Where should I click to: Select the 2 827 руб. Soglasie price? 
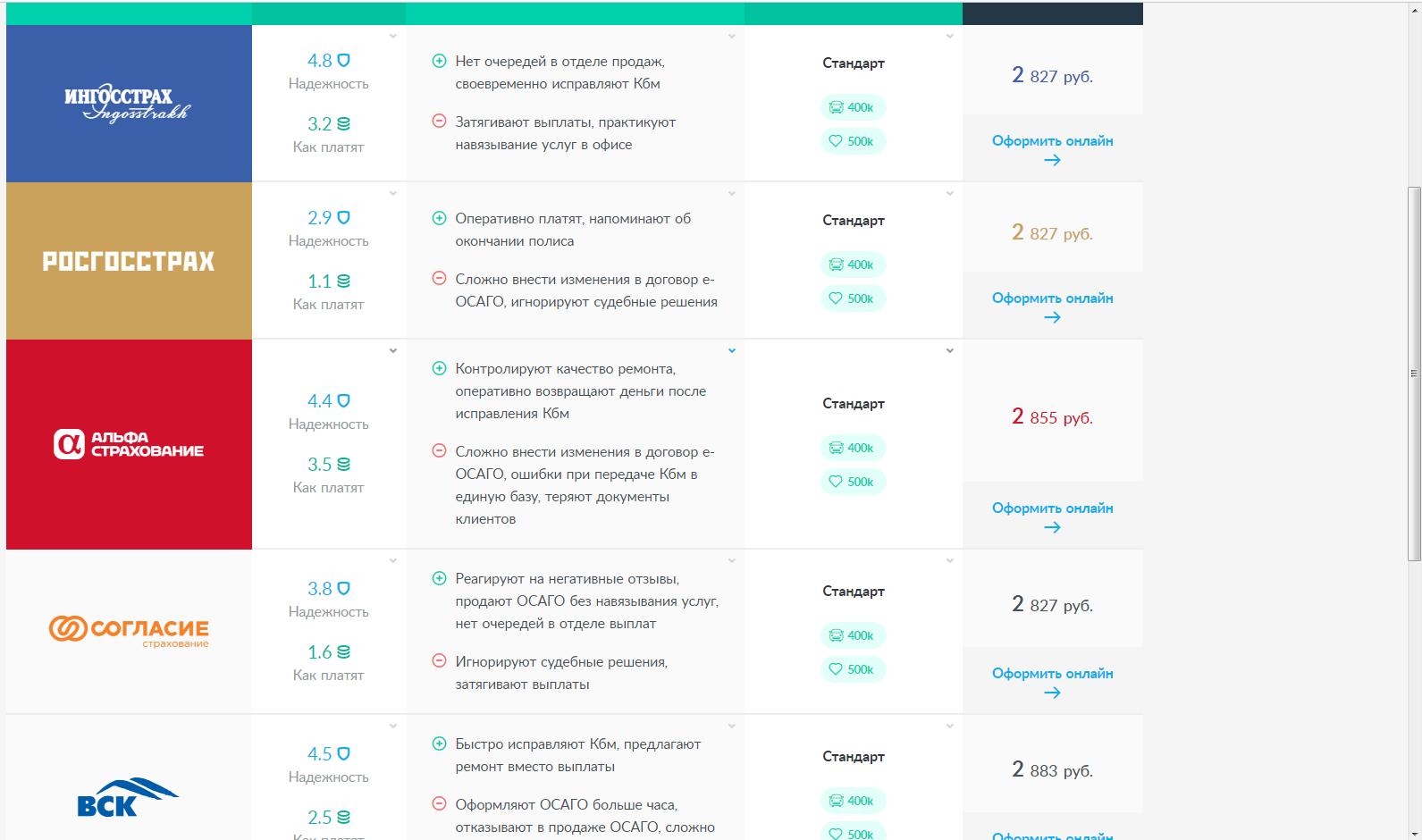tap(1053, 605)
